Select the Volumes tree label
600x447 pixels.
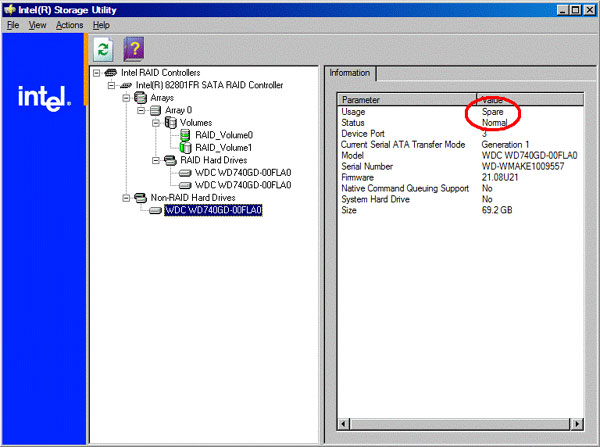click(196, 123)
